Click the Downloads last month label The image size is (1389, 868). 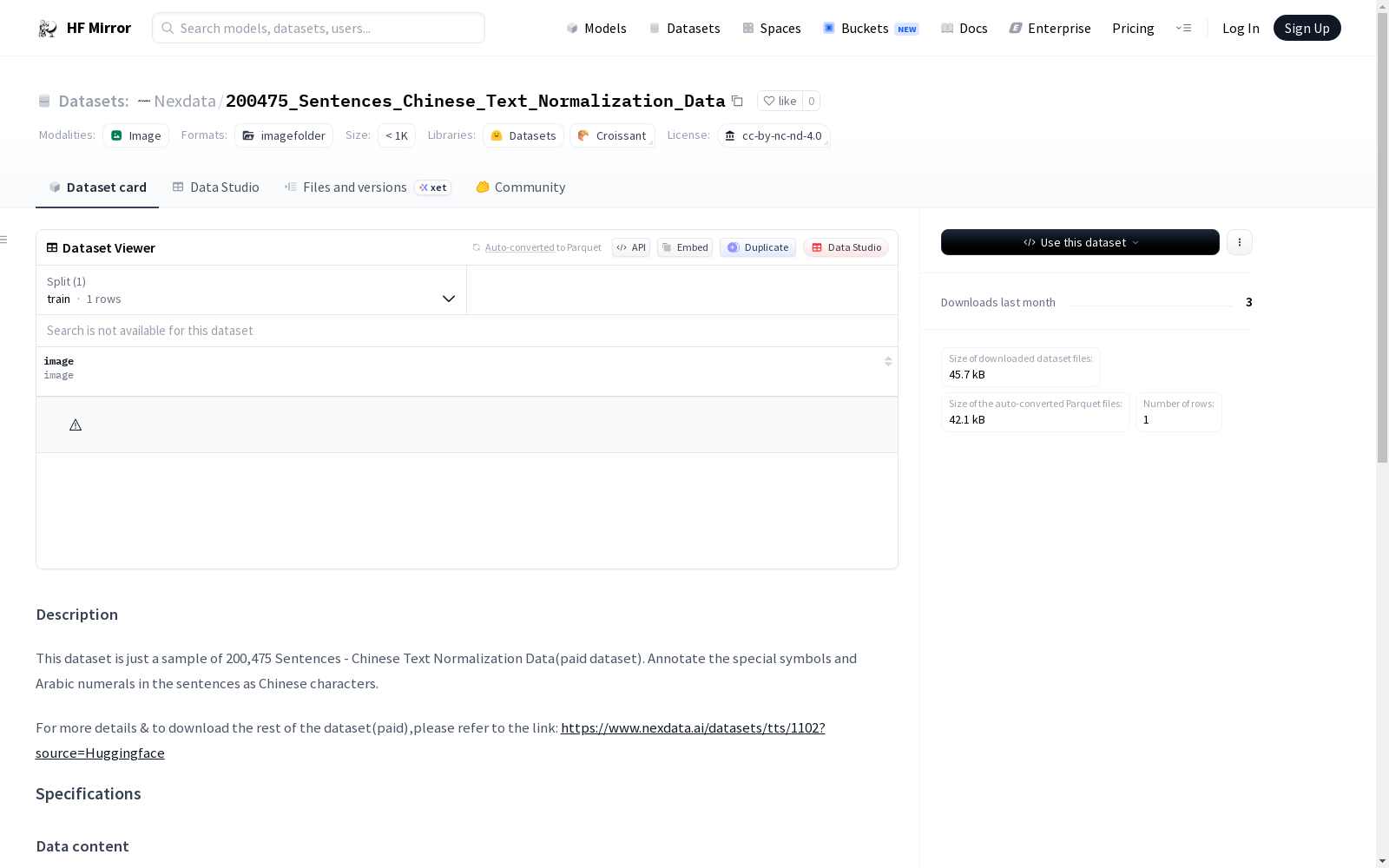998,302
